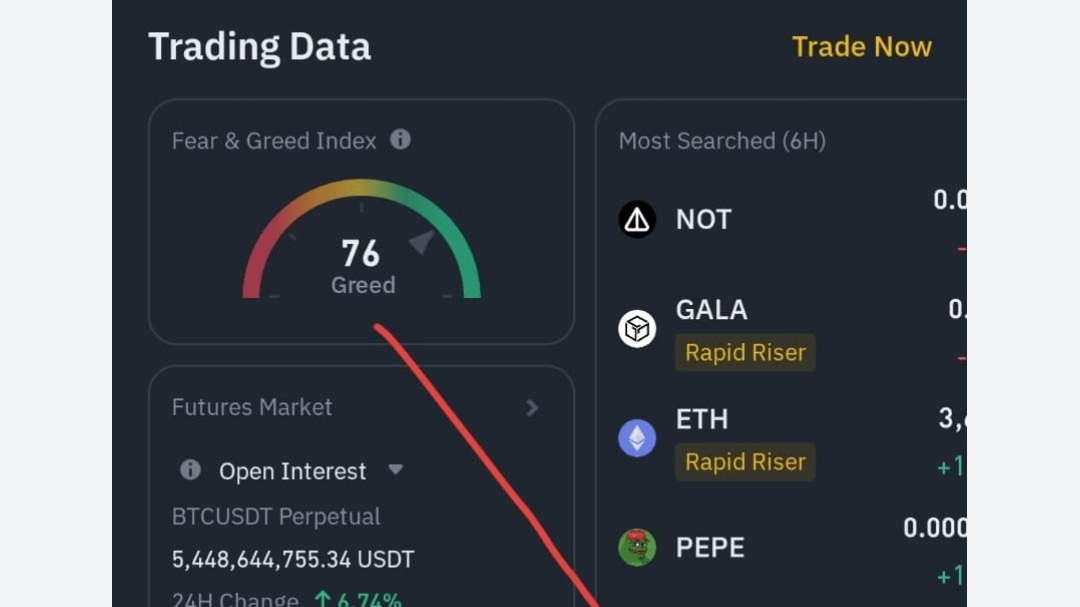Image resolution: width=1080 pixels, height=607 pixels.
Task: Click the Rapid Riser tag under ETH
Action: pyautogui.click(x=745, y=462)
